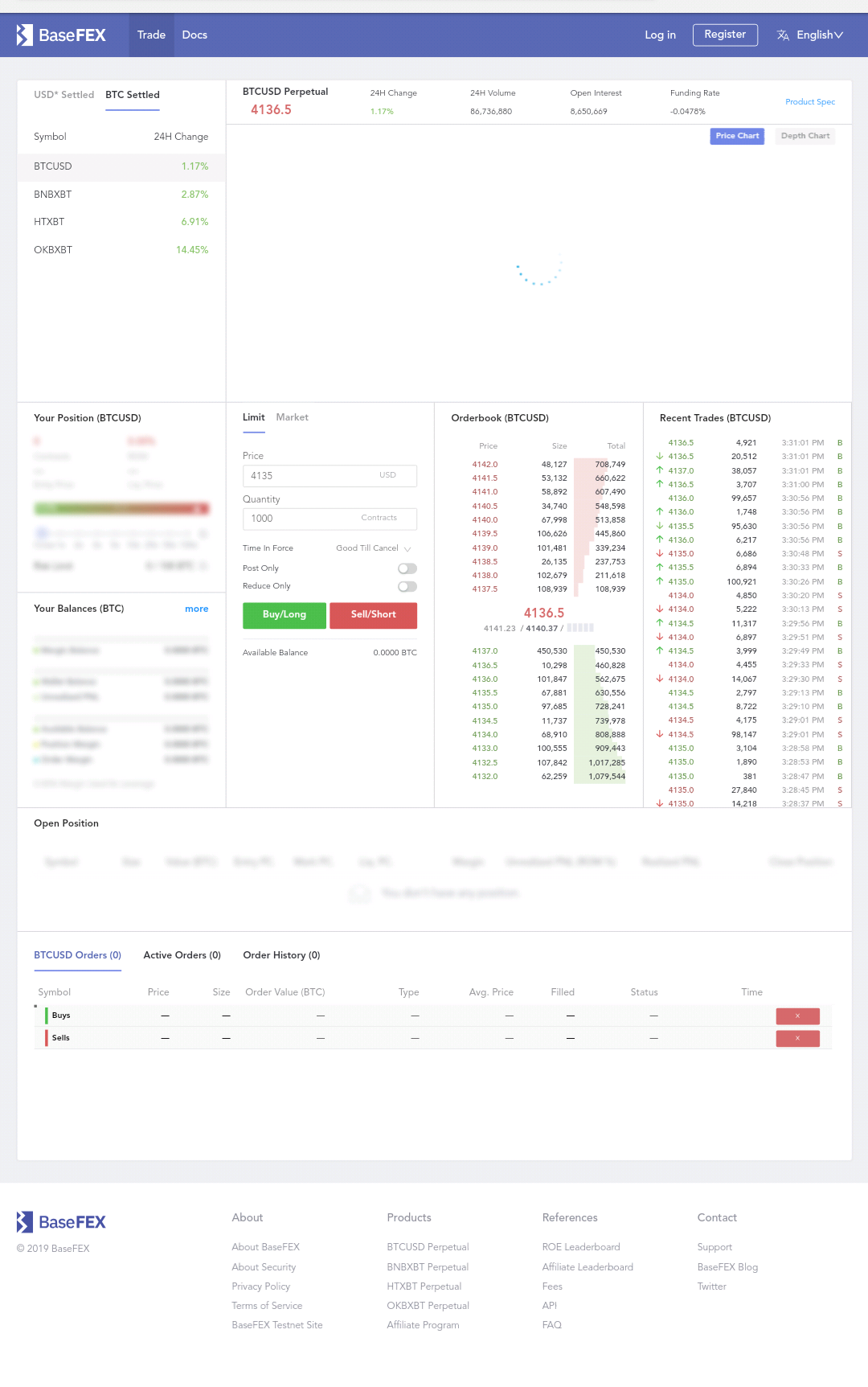
Task: Switch to USD* Settled tab
Action: [x=63, y=95]
